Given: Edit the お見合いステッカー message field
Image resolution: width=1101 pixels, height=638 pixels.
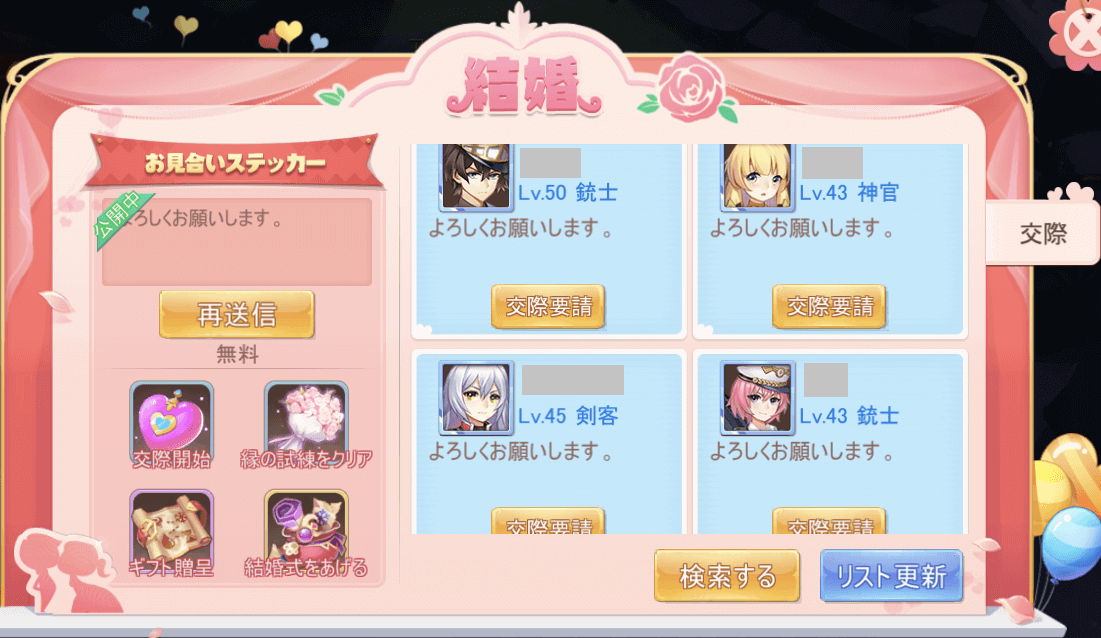Looking at the screenshot, I should tap(237, 241).
